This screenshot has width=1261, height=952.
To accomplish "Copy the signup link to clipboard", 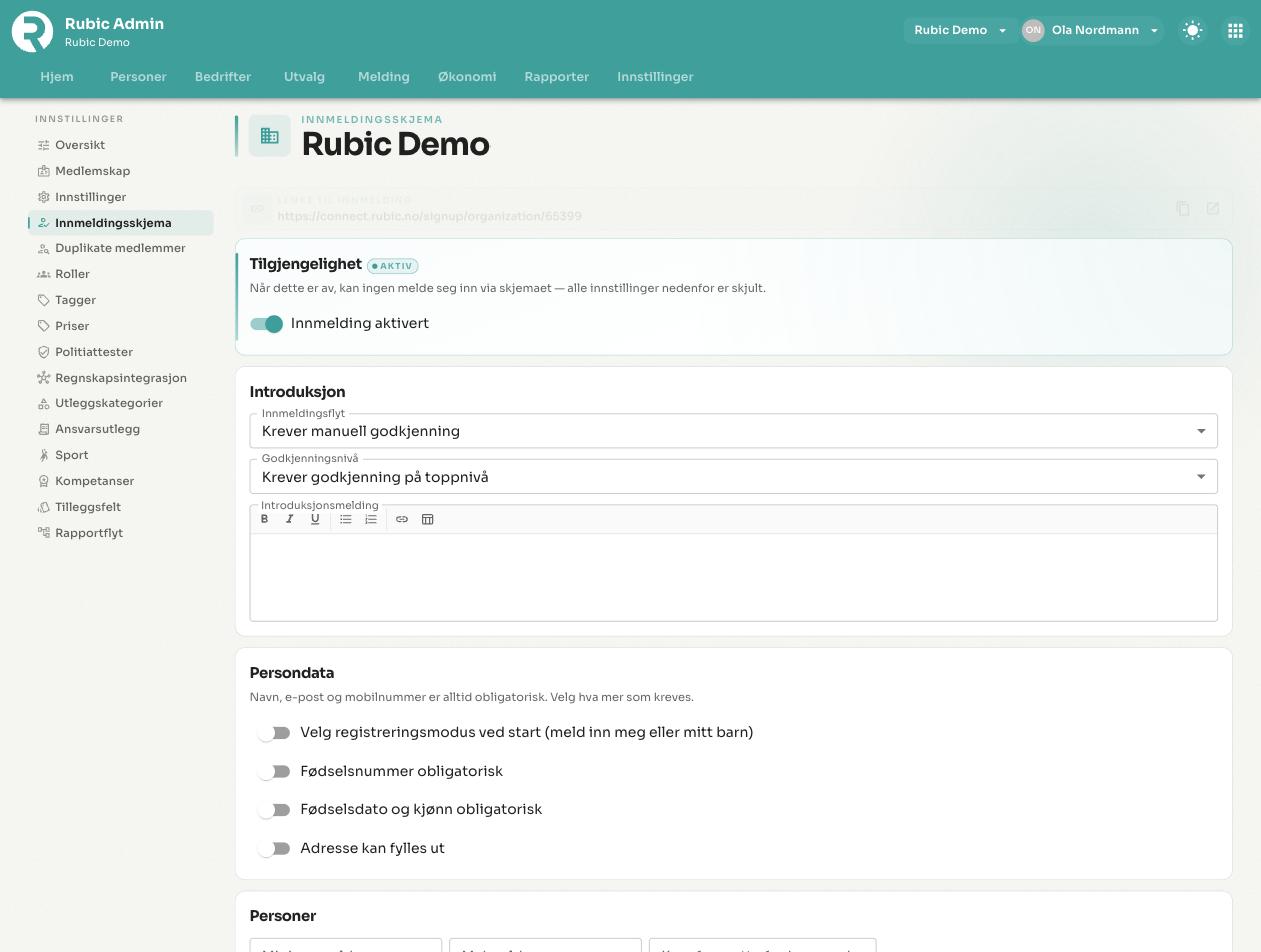I will point(1183,208).
